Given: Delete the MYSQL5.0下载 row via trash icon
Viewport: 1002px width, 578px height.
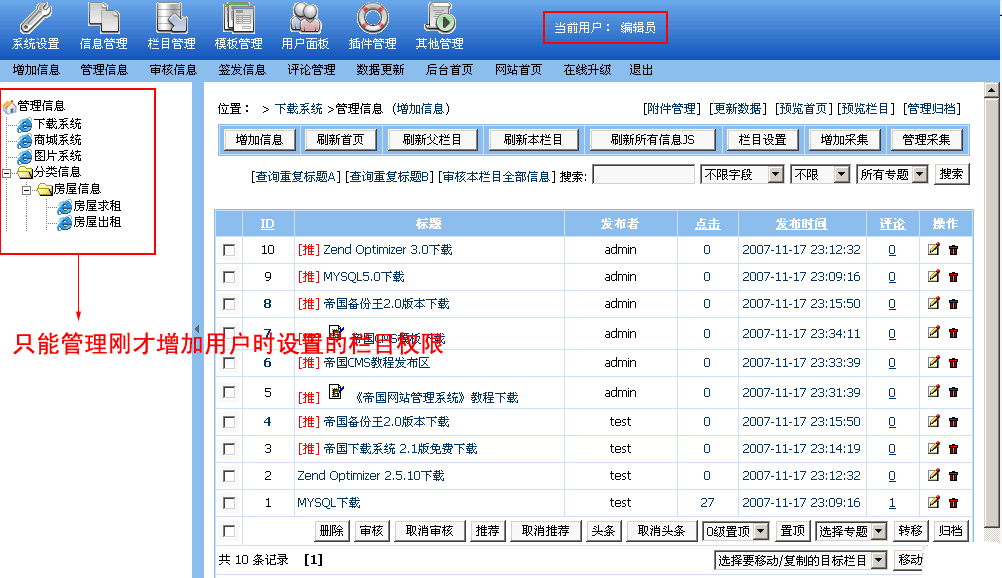Looking at the screenshot, I should click(x=953, y=277).
